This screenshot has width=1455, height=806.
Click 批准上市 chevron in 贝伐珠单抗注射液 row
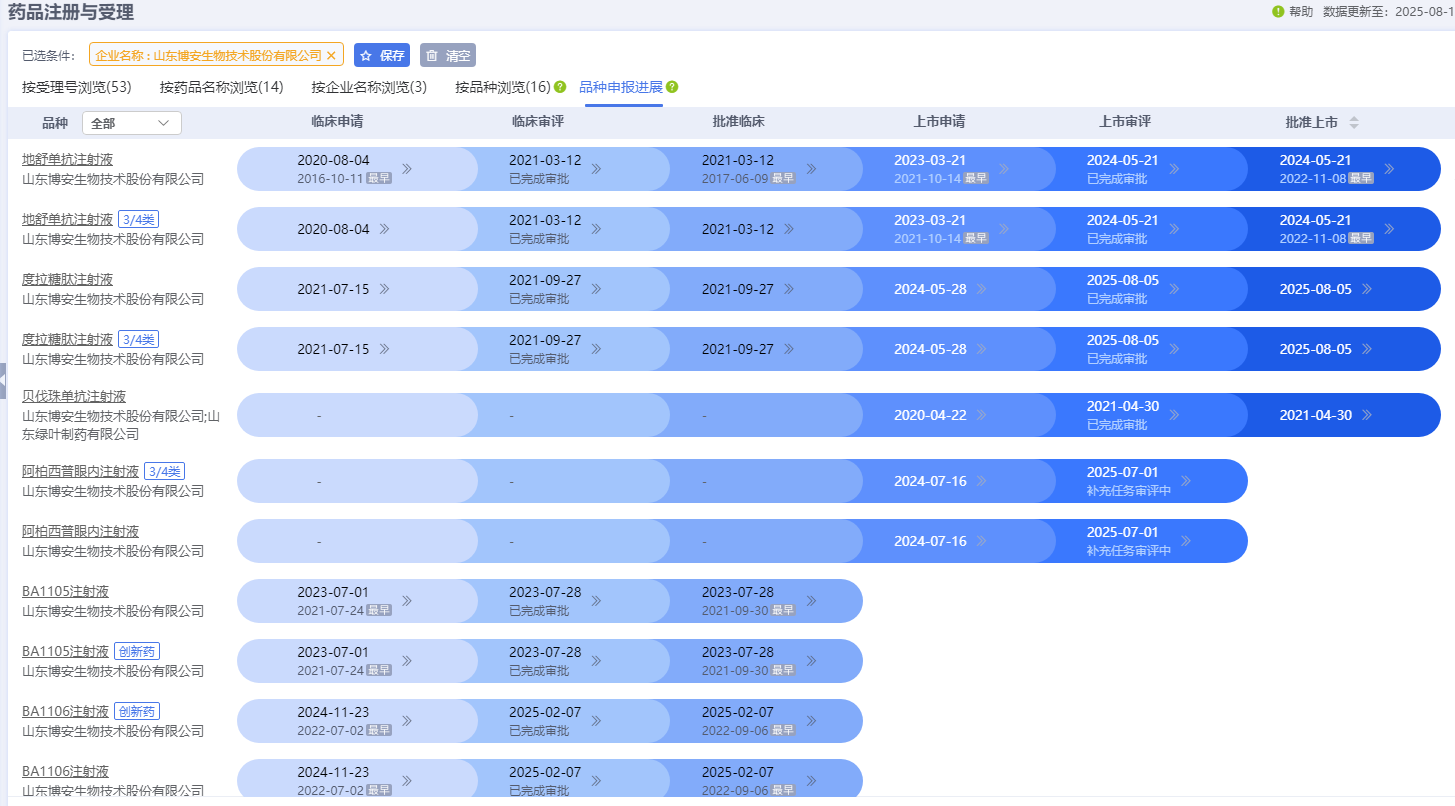point(1366,415)
